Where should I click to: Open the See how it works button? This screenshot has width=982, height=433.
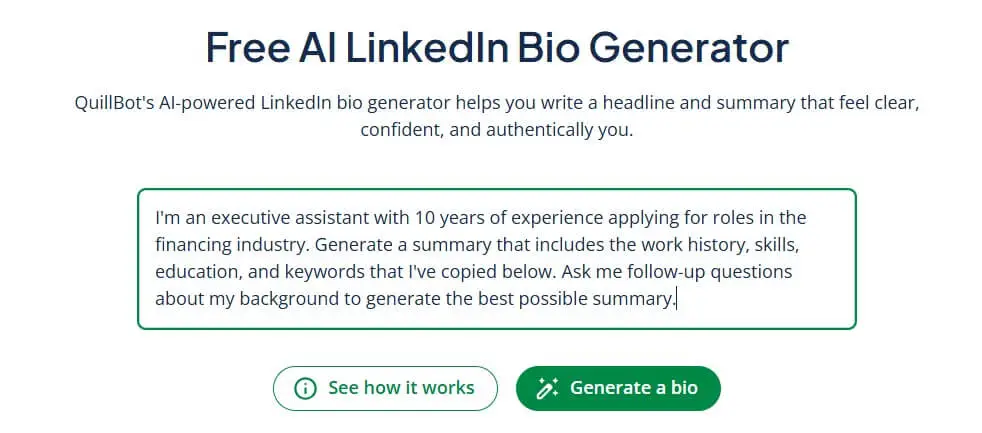[385, 388]
